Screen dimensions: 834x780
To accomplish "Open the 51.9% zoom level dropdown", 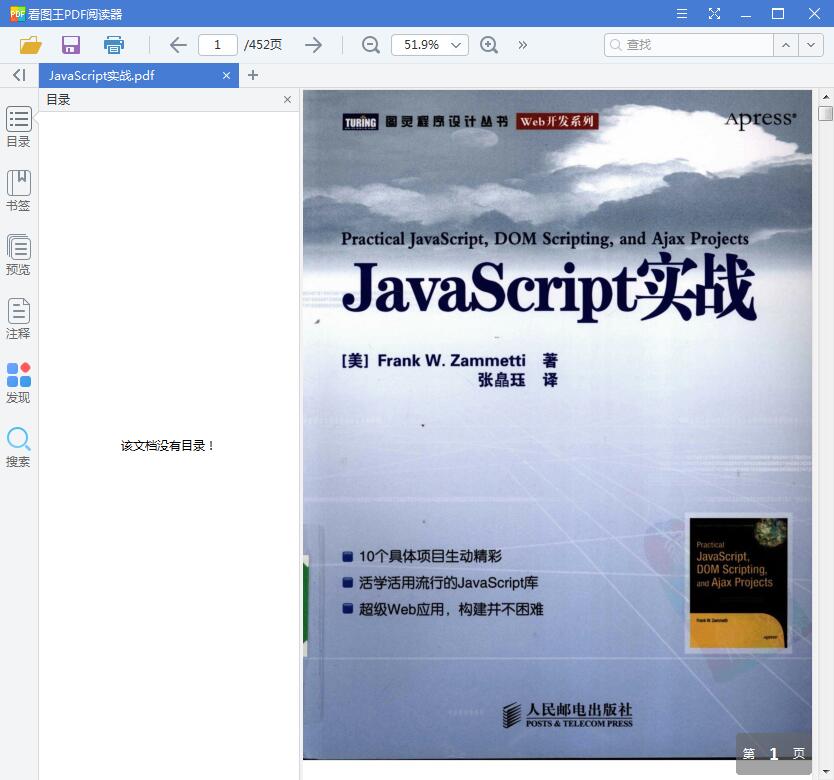I will [430, 45].
